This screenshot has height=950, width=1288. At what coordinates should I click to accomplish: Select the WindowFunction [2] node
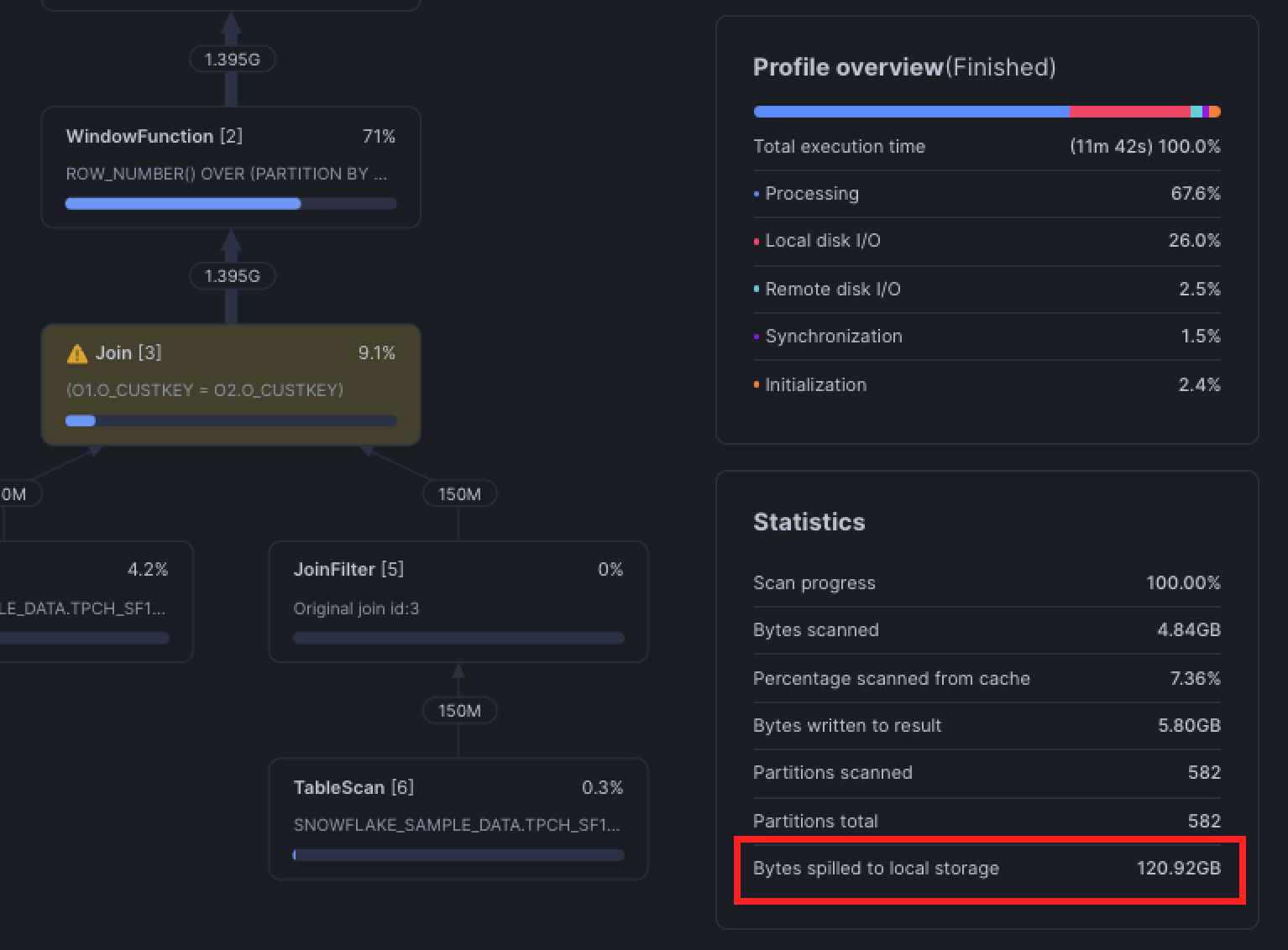[x=230, y=166]
